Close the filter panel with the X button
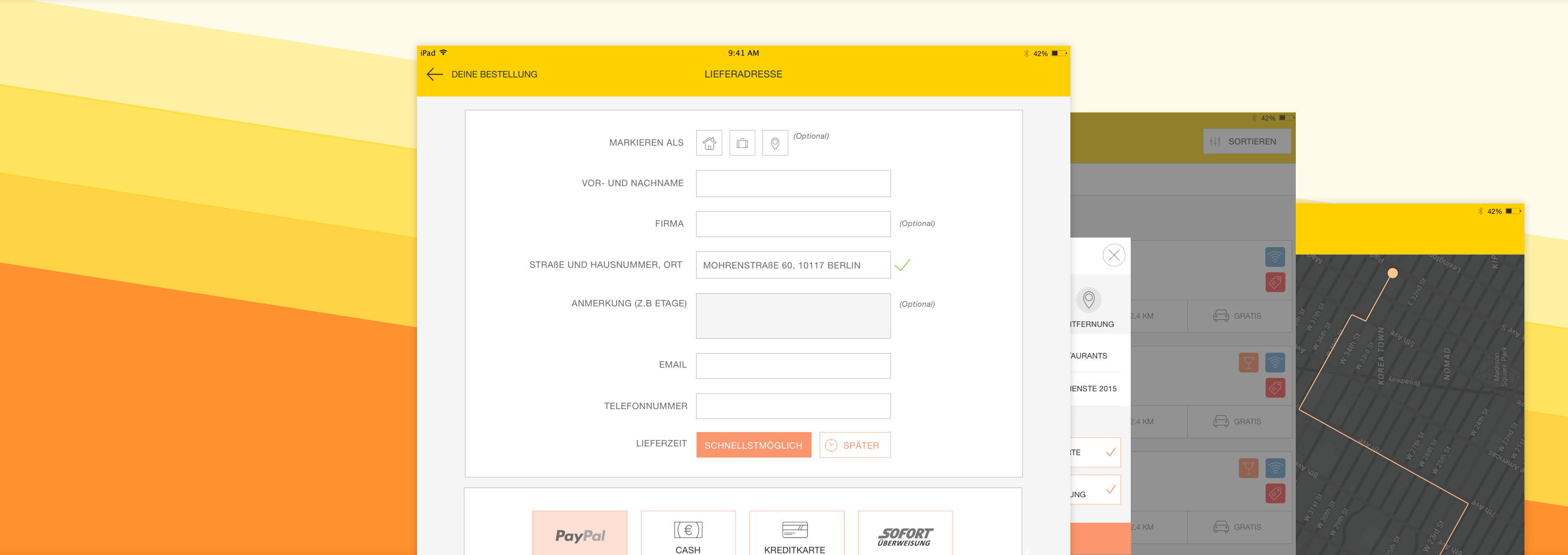The width and height of the screenshot is (1568, 555). 1114,255
